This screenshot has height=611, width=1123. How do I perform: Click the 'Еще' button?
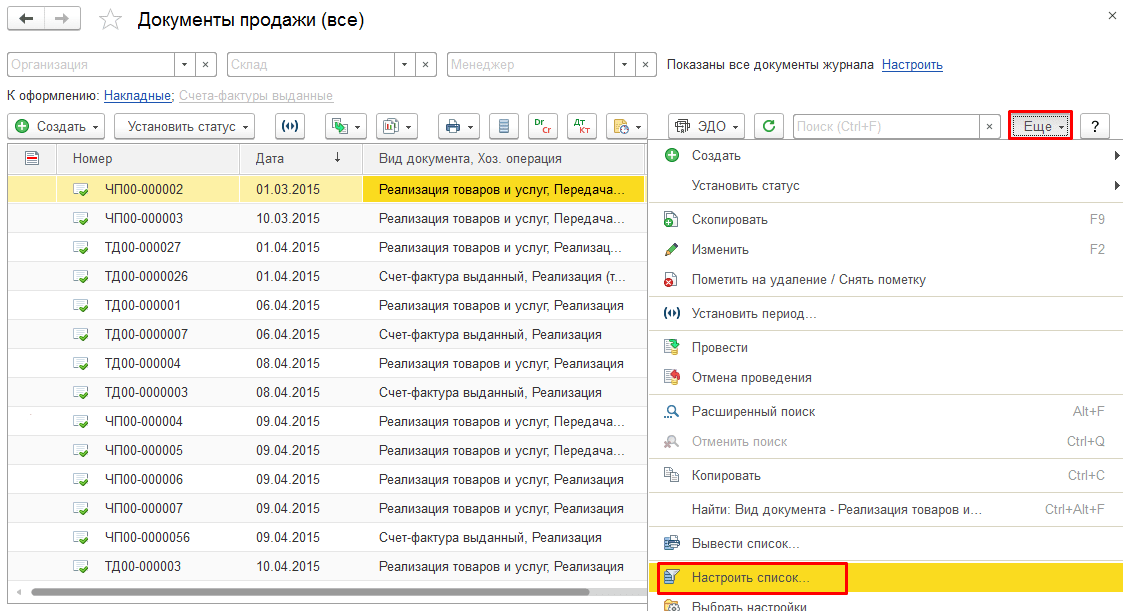1040,126
